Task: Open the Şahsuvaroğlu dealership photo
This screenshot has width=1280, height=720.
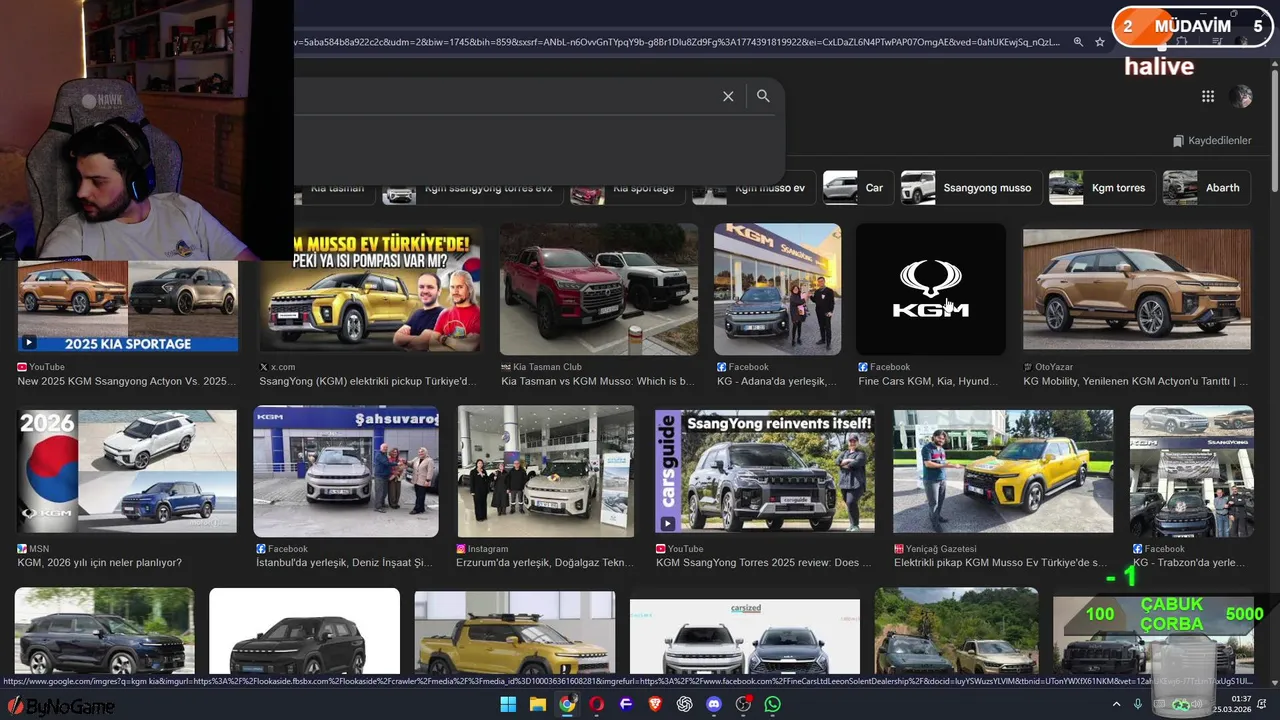Action: tap(346, 471)
